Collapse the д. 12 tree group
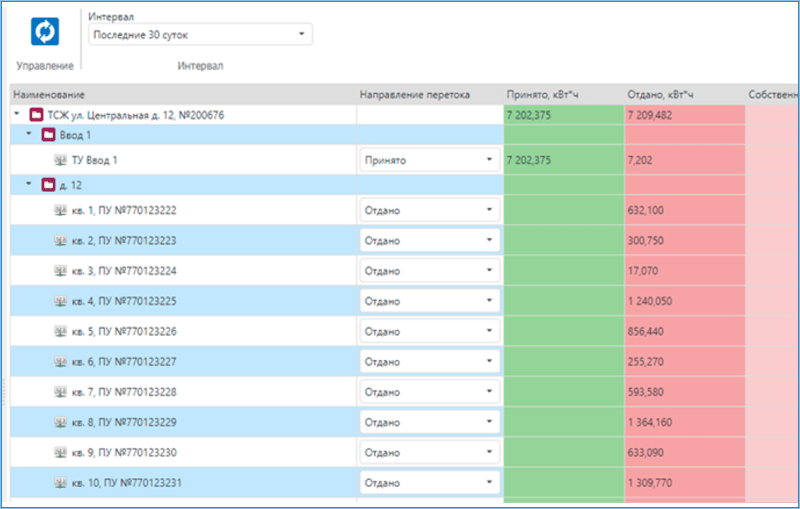The width and height of the screenshot is (800, 509). coord(29,185)
